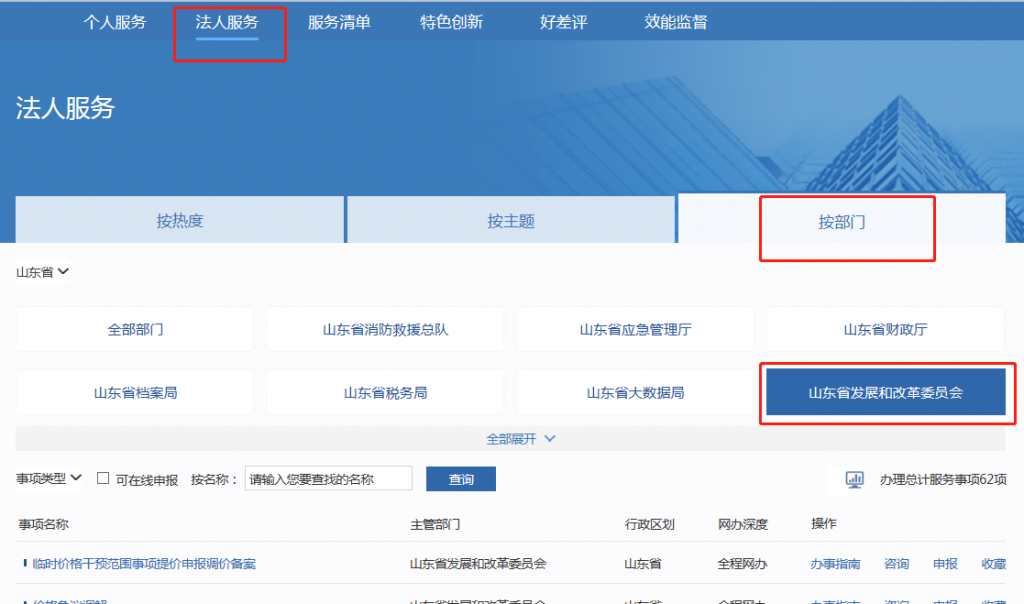The width and height of the screenshot is (1024, 604).
Task: Switch to the 按热度 filter tab
Action: click(180, 220)
